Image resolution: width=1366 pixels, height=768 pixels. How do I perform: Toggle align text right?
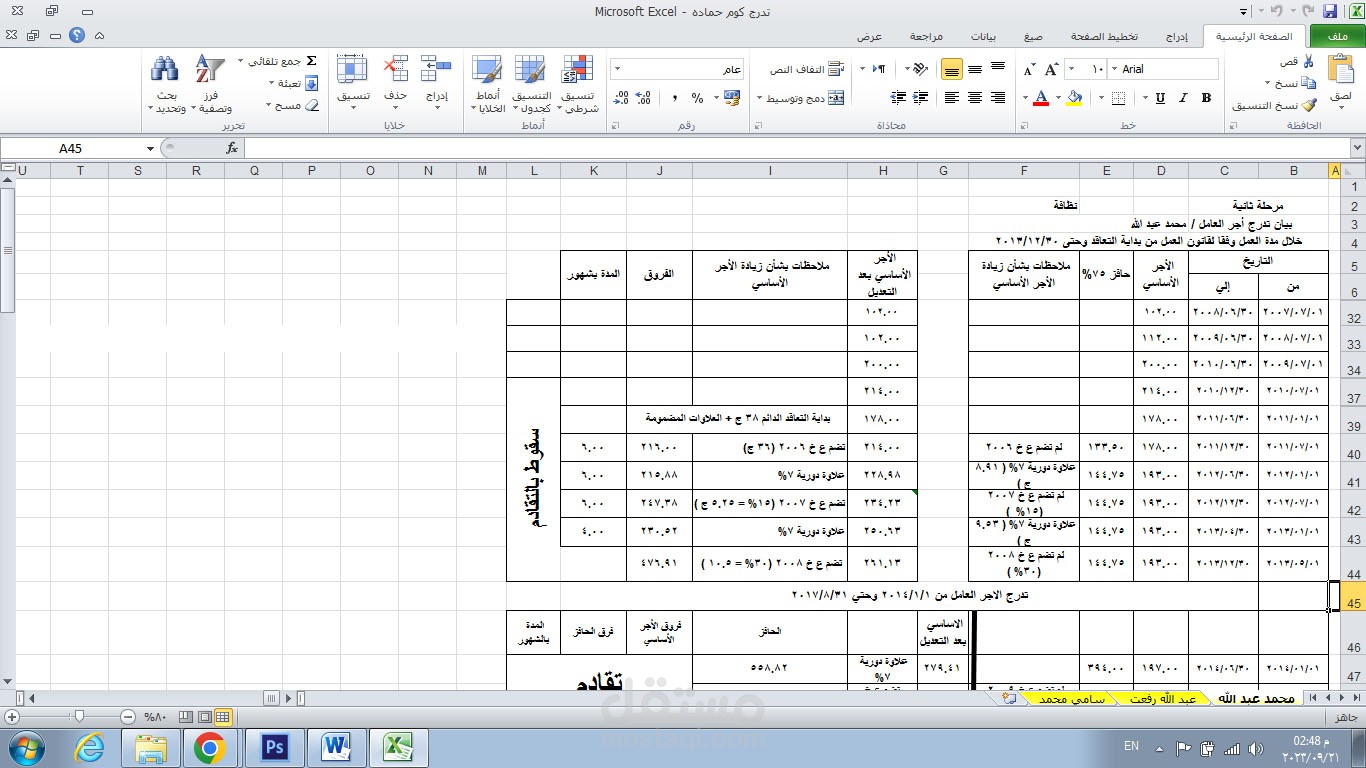(997, 98)
